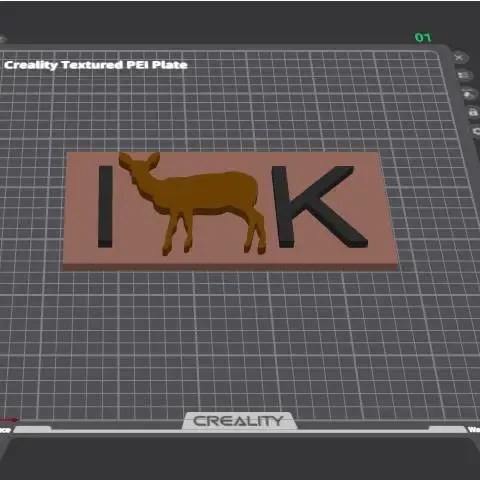This screenshot has width=480, height=480.
Task: Click the Creality Textured PEI Plate label
Action: pos(96,65)
